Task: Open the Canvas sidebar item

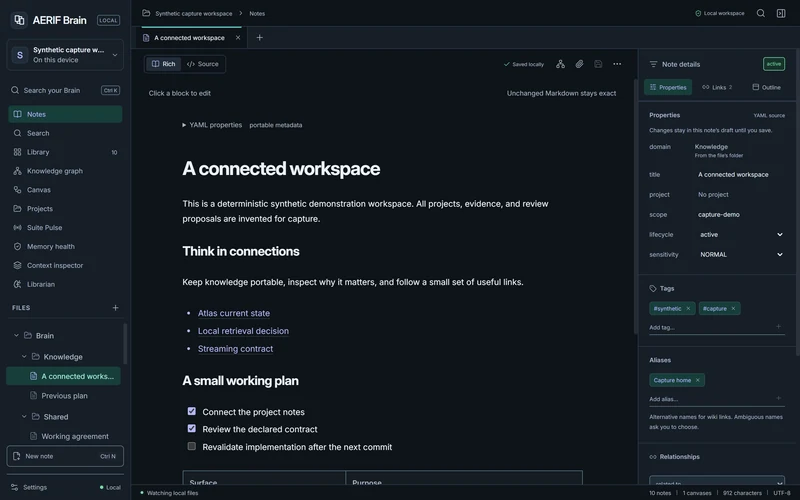Action: click(65, 190)
